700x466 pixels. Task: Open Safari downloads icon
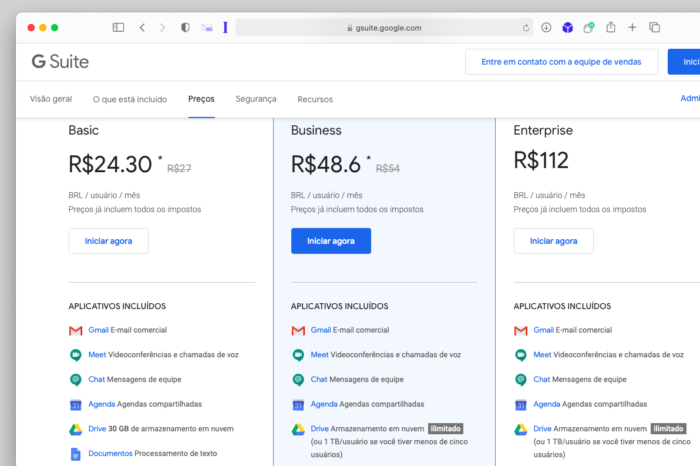[x=546, y=28]
